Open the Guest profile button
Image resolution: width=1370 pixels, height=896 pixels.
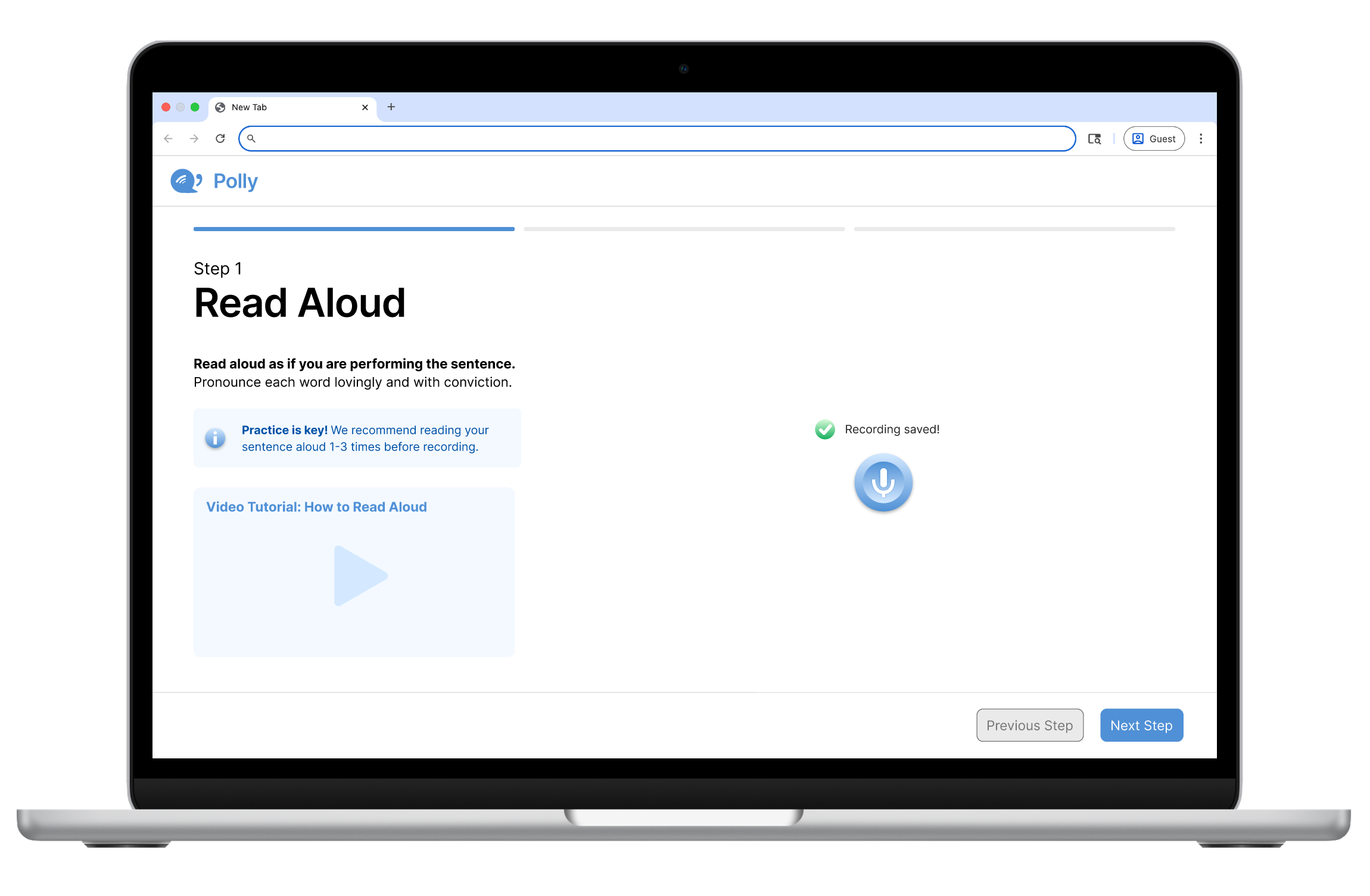[x=1154, y=139]
